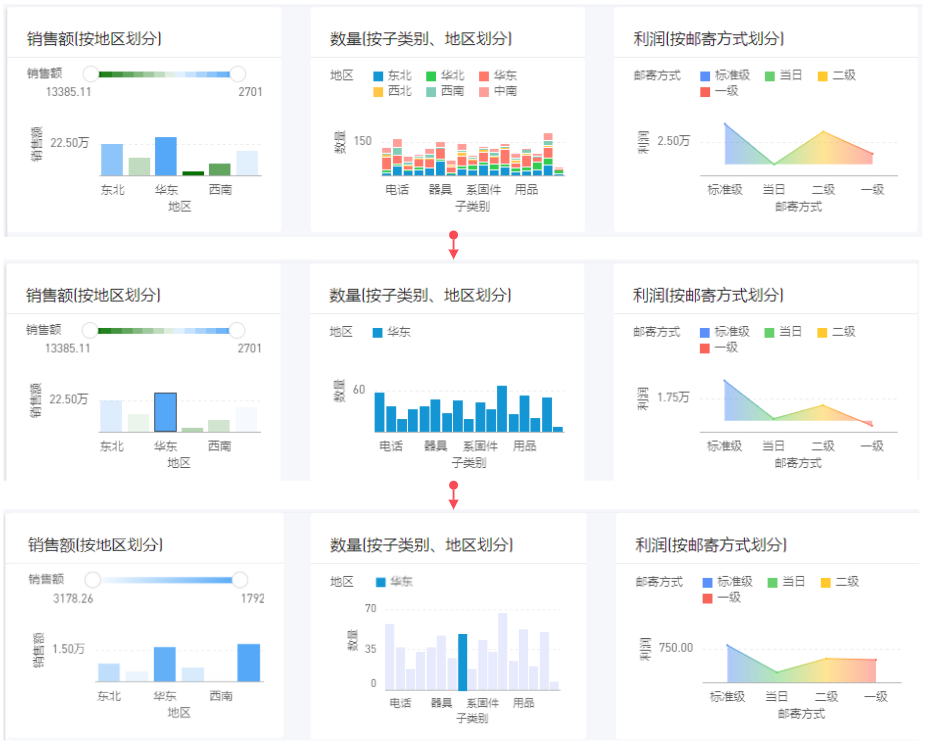This screenshot has height=752, width=944.
Task: Select the black-outlined 华东 sales bar
Action: (166, 412)
